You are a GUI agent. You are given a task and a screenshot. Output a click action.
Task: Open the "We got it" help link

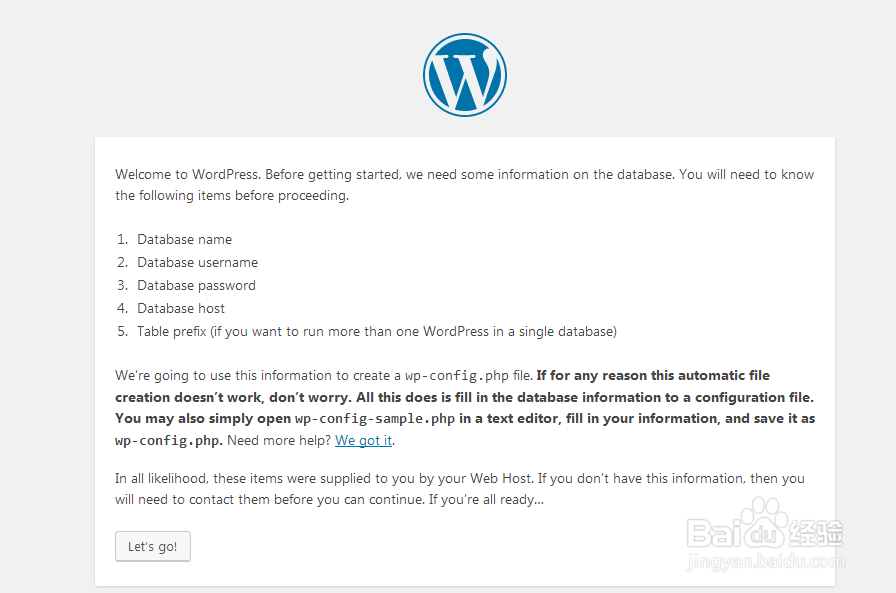pos(363,441)
